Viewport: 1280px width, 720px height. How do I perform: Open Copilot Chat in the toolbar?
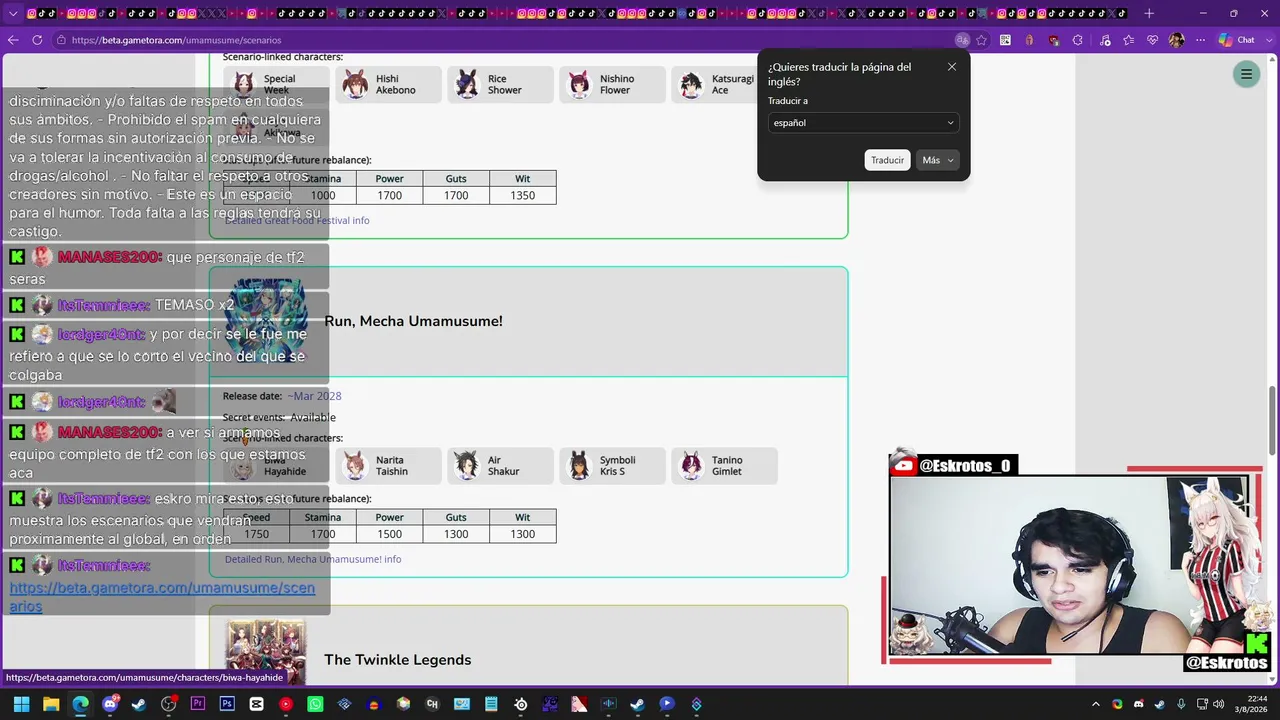[x=1237, y=40]
